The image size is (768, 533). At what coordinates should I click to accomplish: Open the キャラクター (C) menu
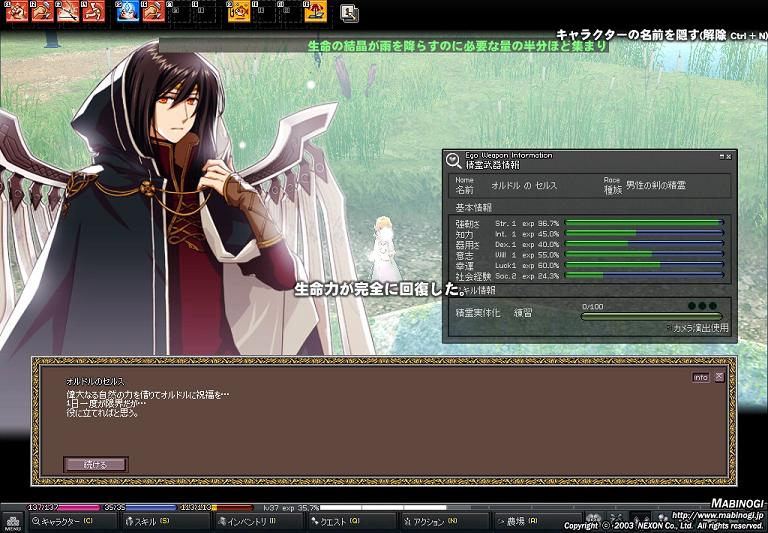[72, 522]
